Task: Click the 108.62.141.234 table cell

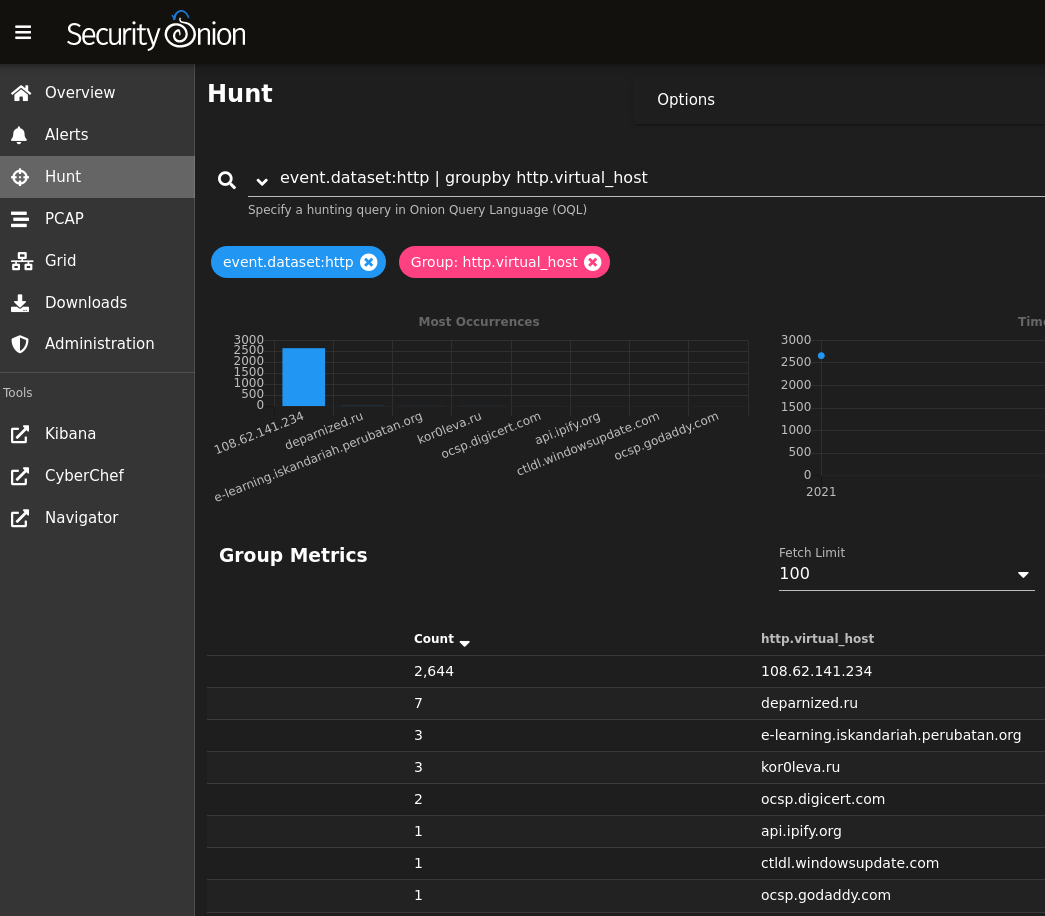Action: tap(816, 671)
